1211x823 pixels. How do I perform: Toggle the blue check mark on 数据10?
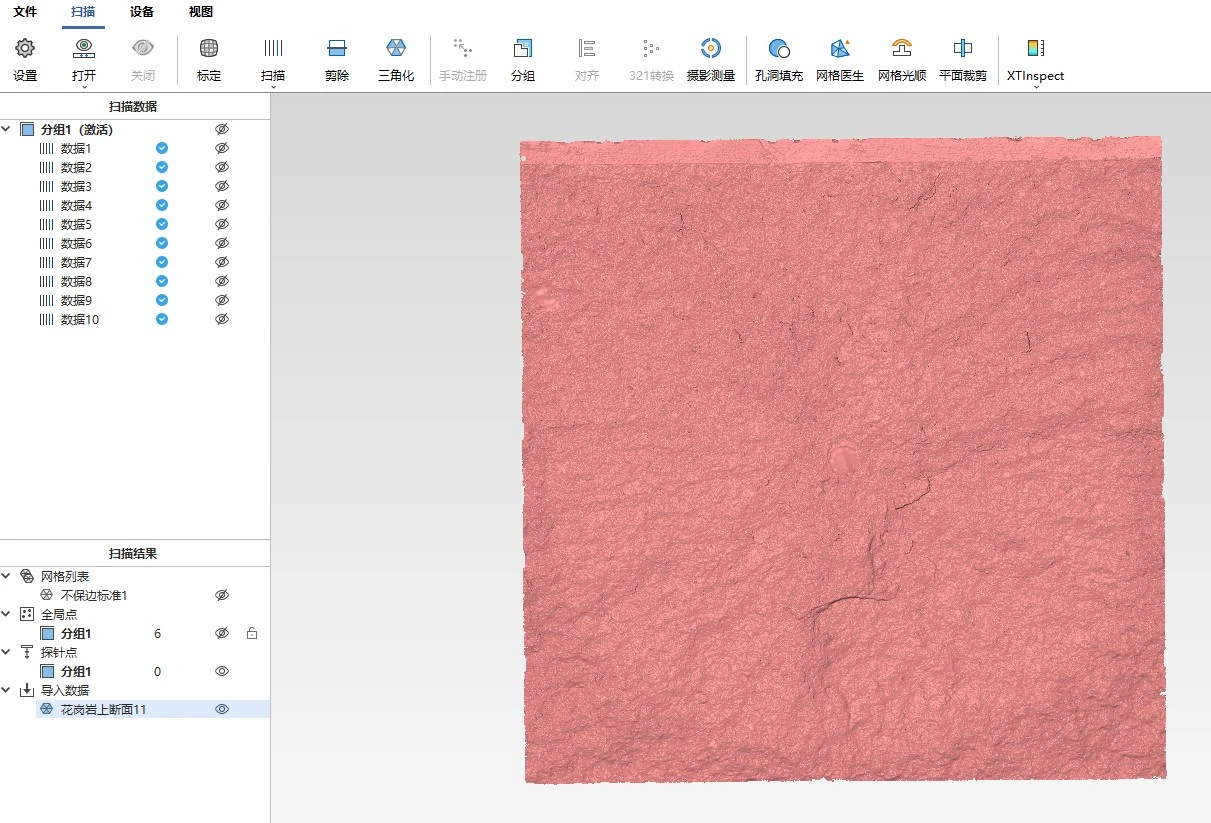[x=162, y=319]
